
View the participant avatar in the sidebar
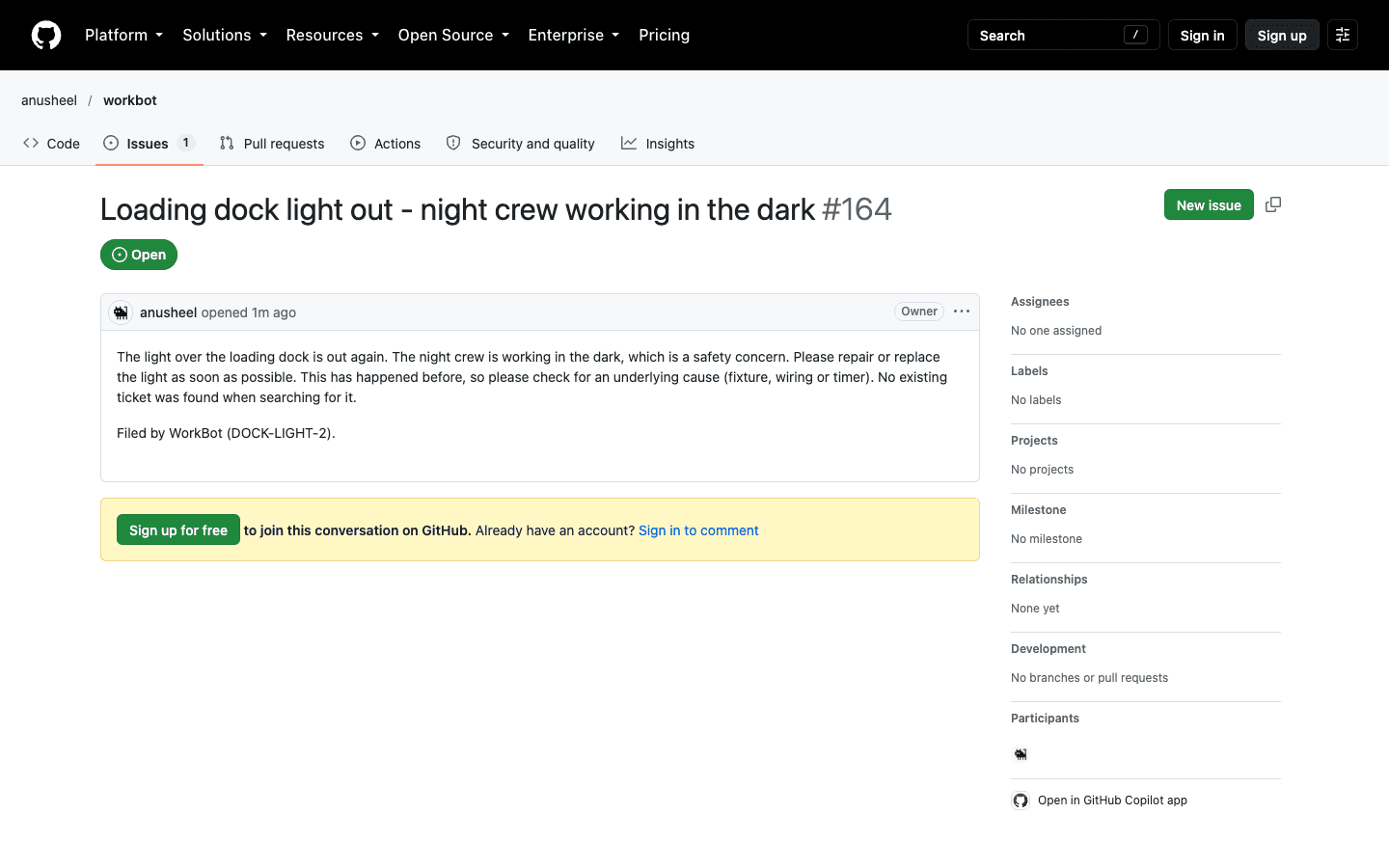(1021, 754)
